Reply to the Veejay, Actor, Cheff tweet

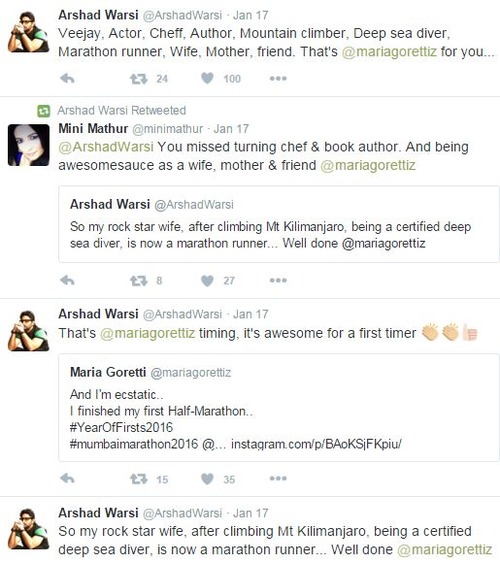click(x=67, y=78)
